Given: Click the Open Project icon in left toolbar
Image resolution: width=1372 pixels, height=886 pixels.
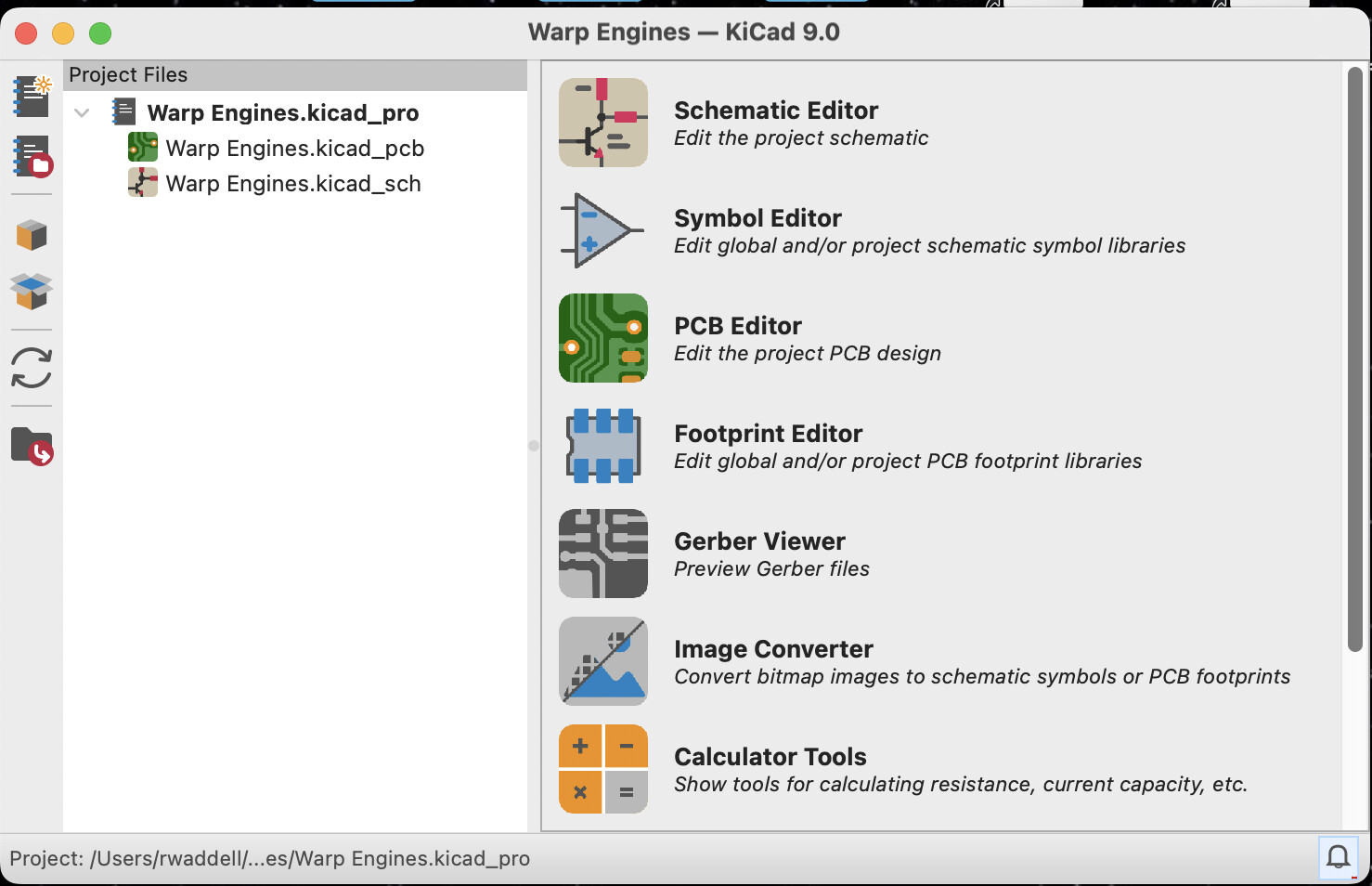Looking at the screenshot, I should (x=32, y=156).
